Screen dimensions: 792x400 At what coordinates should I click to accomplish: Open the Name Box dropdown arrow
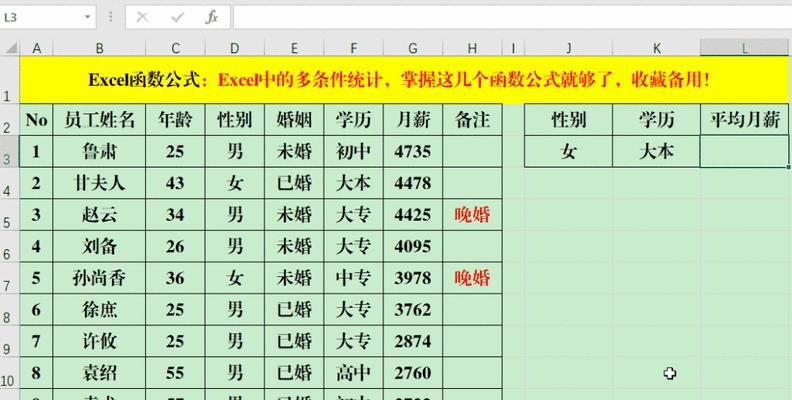pyautogui.click(x=87, y=18)
